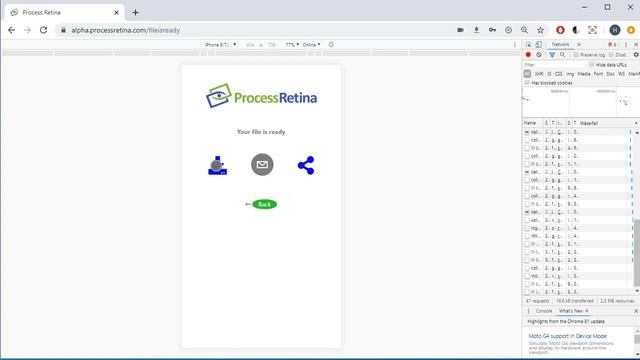The height and width of the screenshot is (360, 640).
Task: Click the install/download icon in the address bar
Action: point(476,30)
